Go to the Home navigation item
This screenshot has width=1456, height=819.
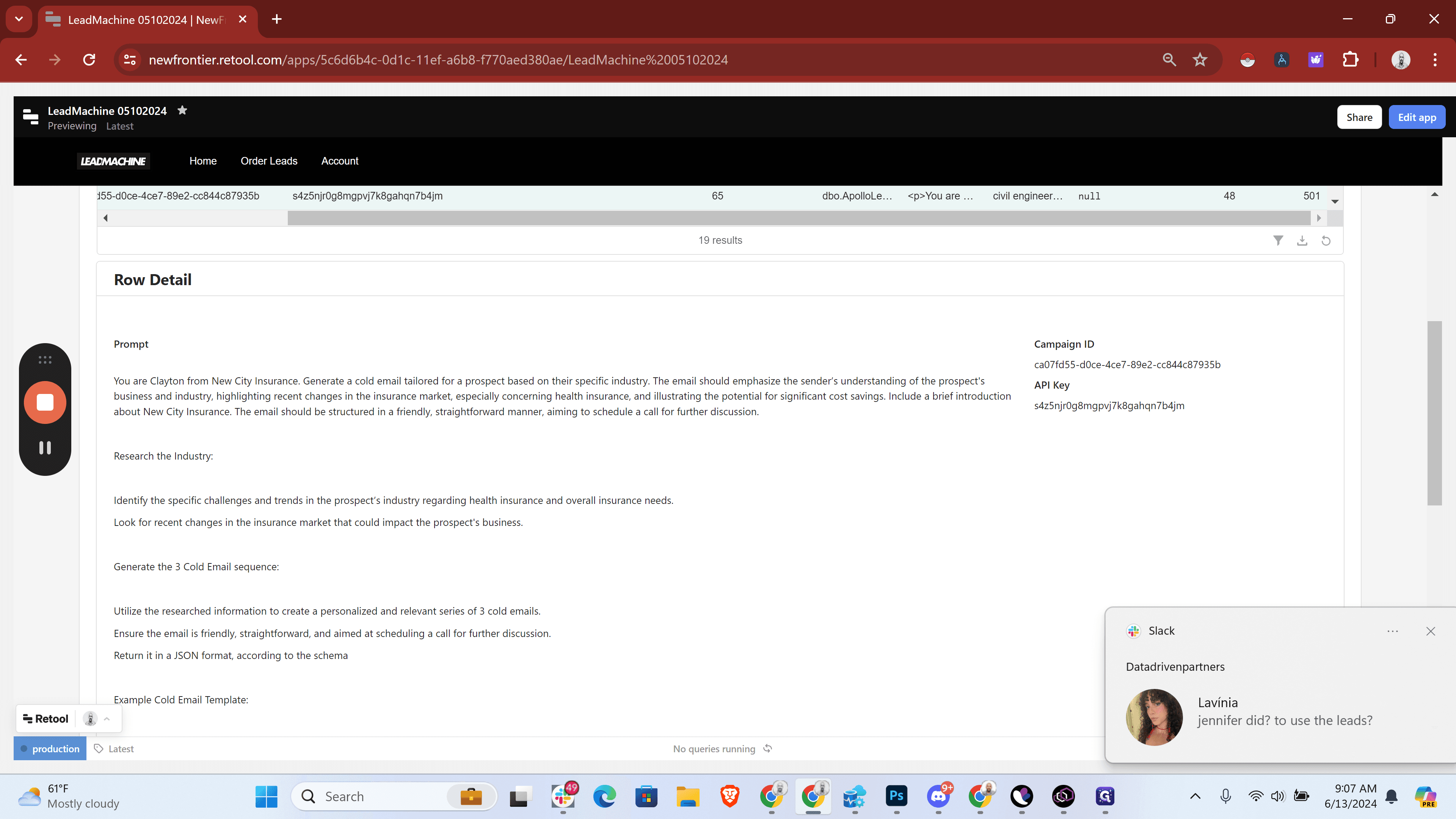[203, 161]
